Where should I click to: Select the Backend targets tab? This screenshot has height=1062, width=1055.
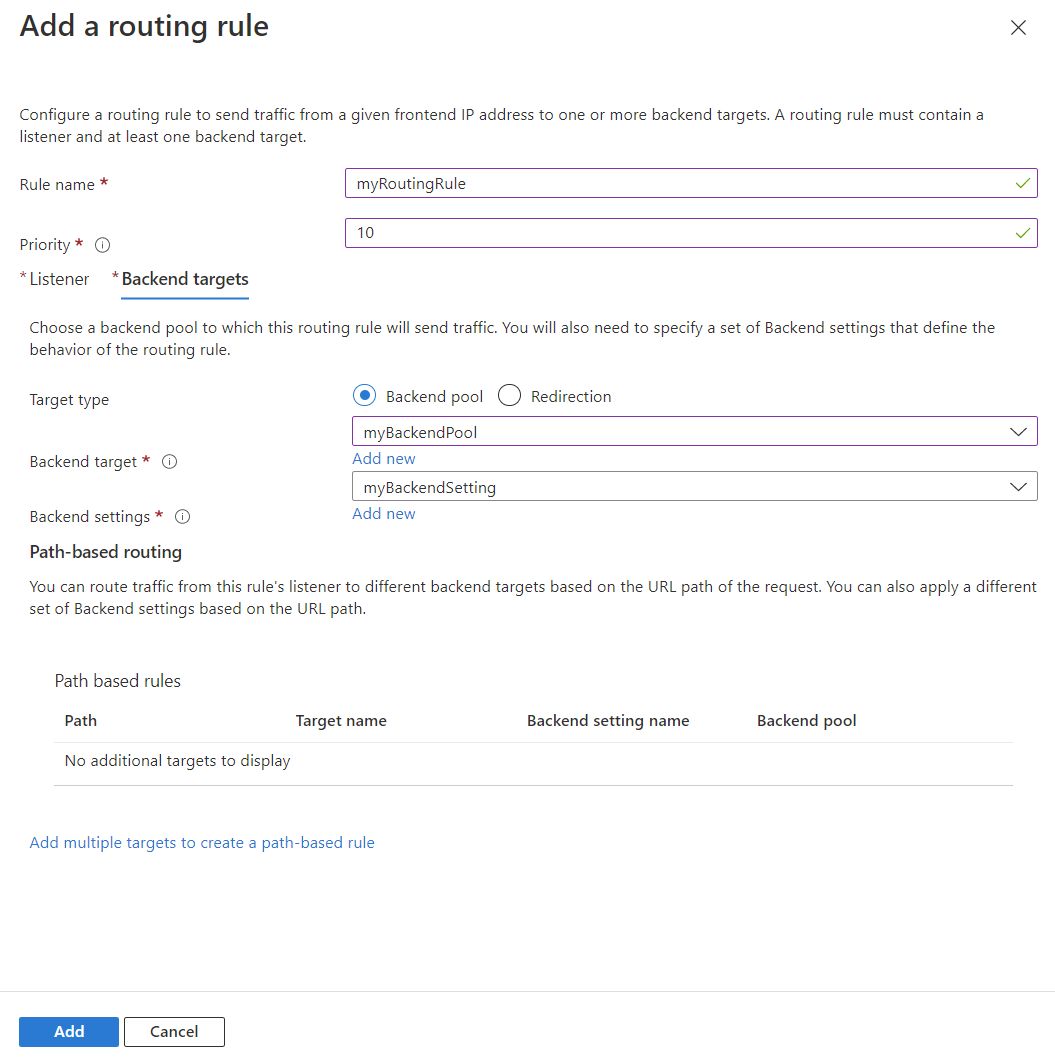coord(185,279)
